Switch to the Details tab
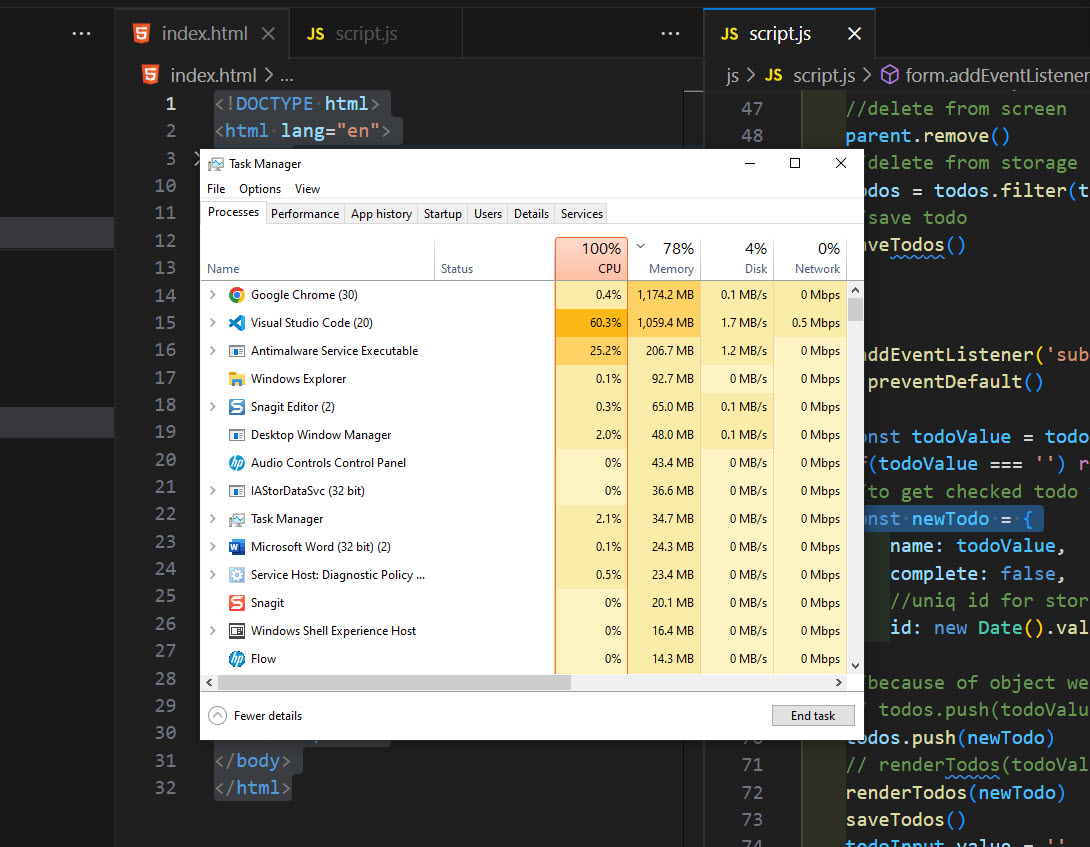This screenshot has width=1090, height=847. (532, 213)
